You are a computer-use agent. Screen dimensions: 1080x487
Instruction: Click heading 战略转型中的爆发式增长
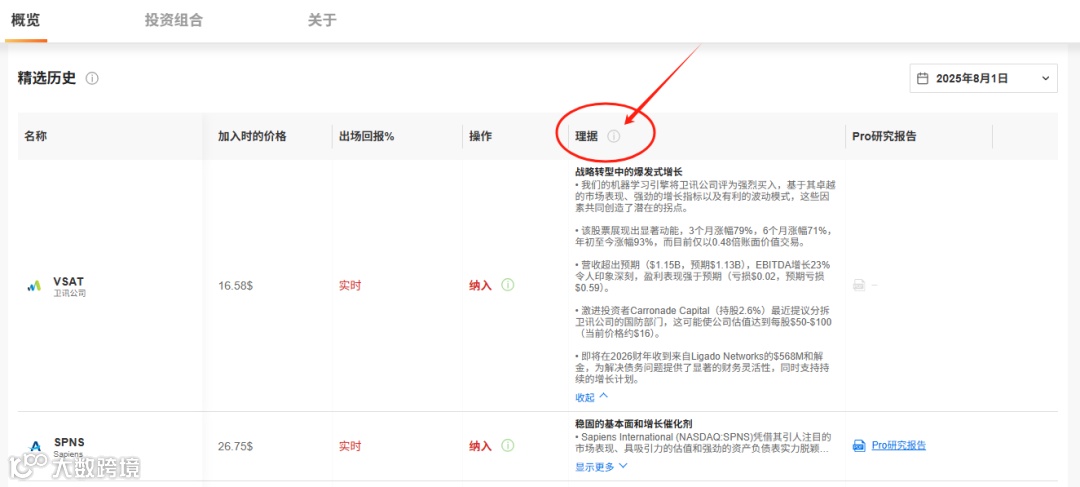(628, 172)
